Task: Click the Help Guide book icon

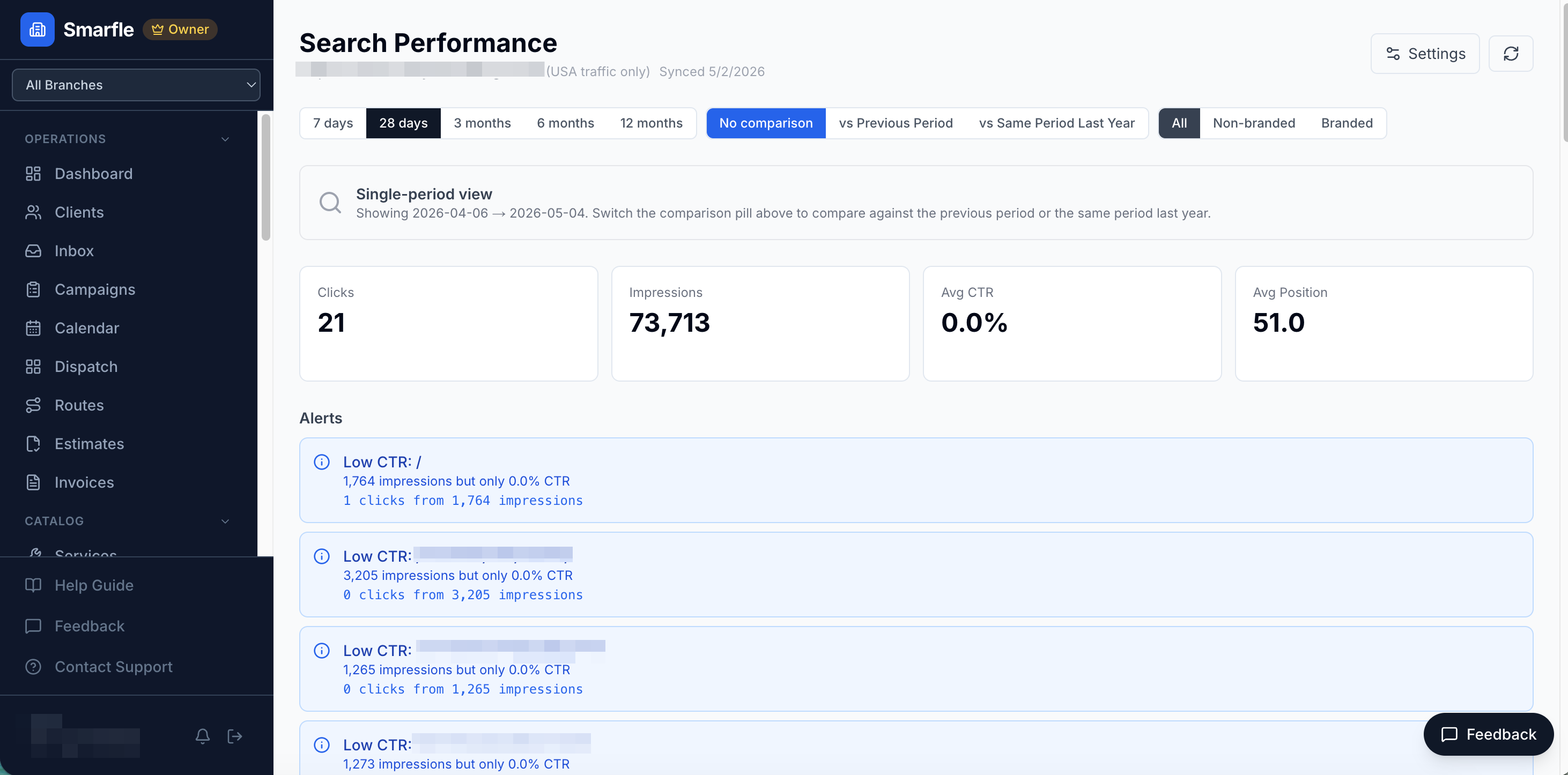Action: (33, 585)
